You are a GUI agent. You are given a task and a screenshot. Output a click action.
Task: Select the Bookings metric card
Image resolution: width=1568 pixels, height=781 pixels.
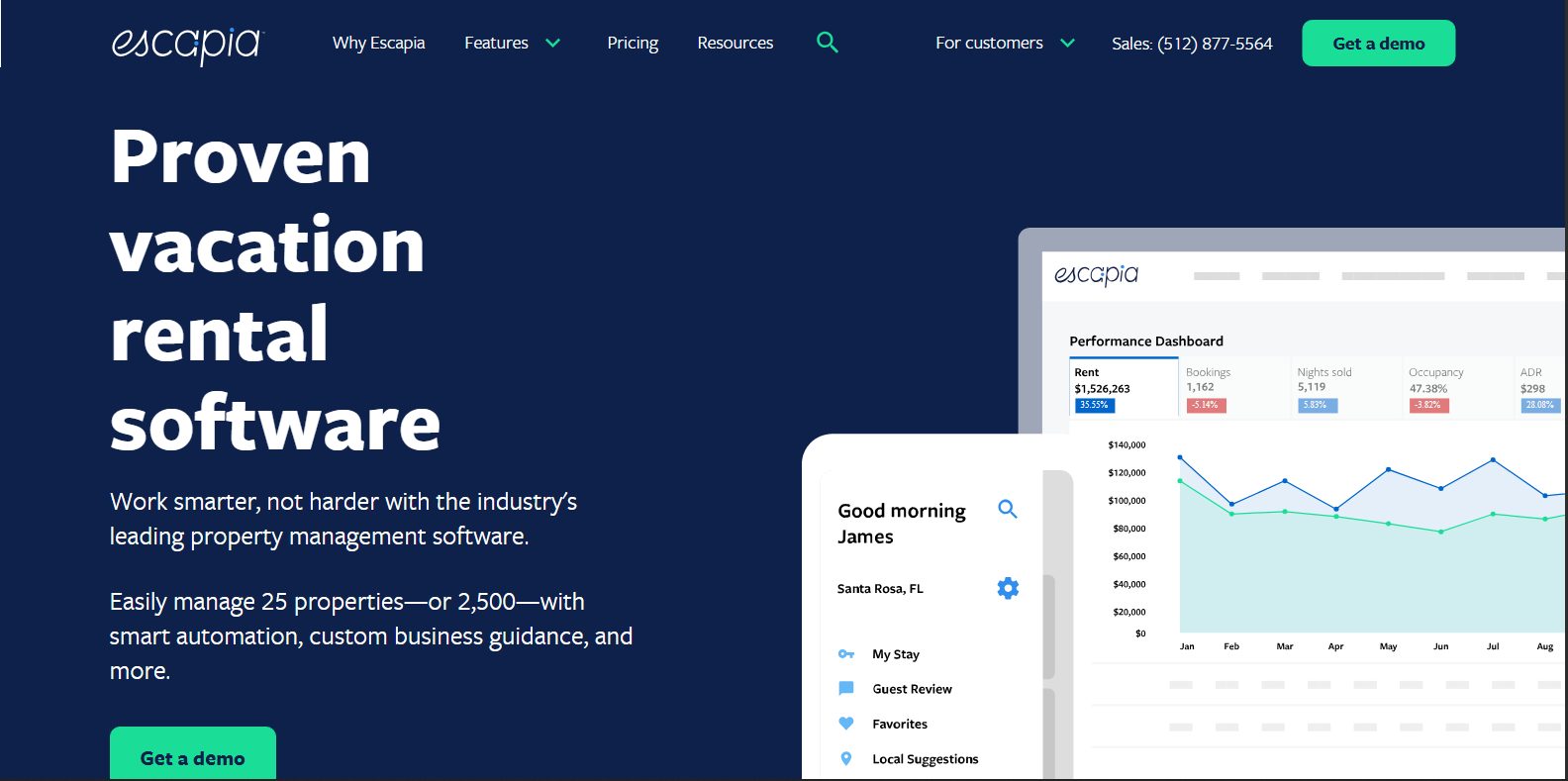[x=1235, y=388]
